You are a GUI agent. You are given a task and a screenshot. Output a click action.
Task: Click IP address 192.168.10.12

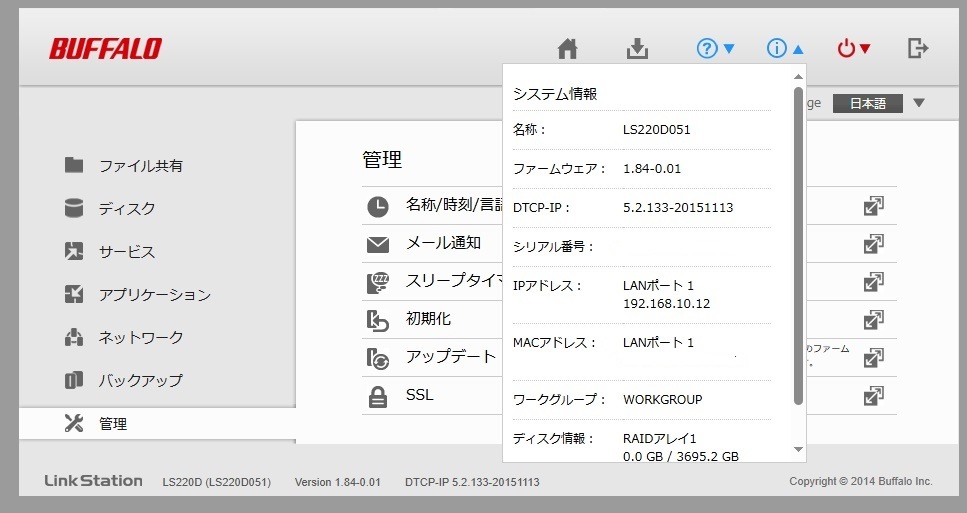coord(667,303)
